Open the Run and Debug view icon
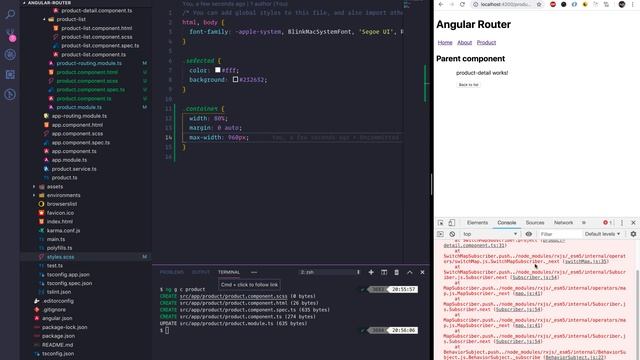The width and height of the screenshot is (640, 360). tap(10, 54)
